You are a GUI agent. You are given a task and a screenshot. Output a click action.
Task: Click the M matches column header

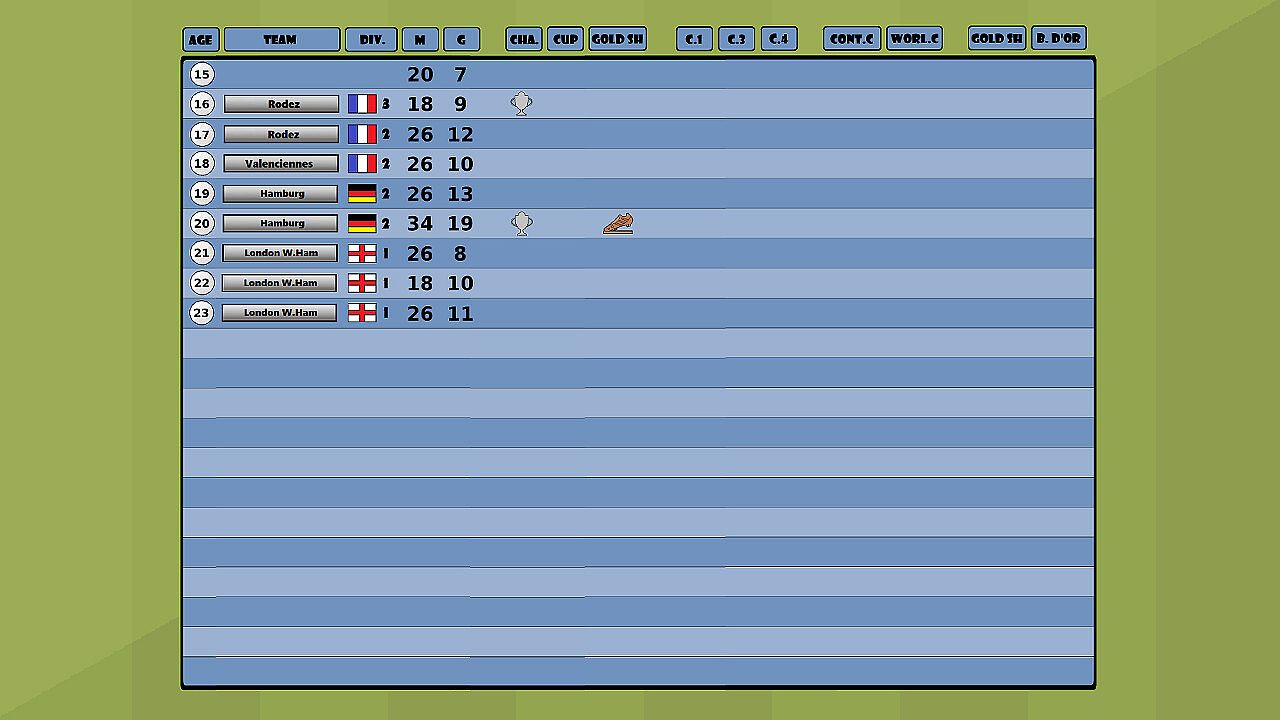tap(420, 40)
